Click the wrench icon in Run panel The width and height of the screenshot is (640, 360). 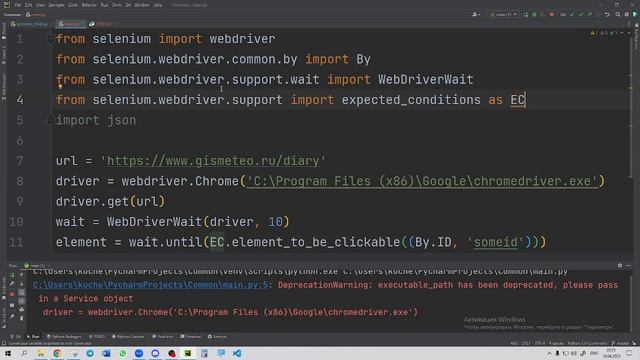click(x=12, y=284)
